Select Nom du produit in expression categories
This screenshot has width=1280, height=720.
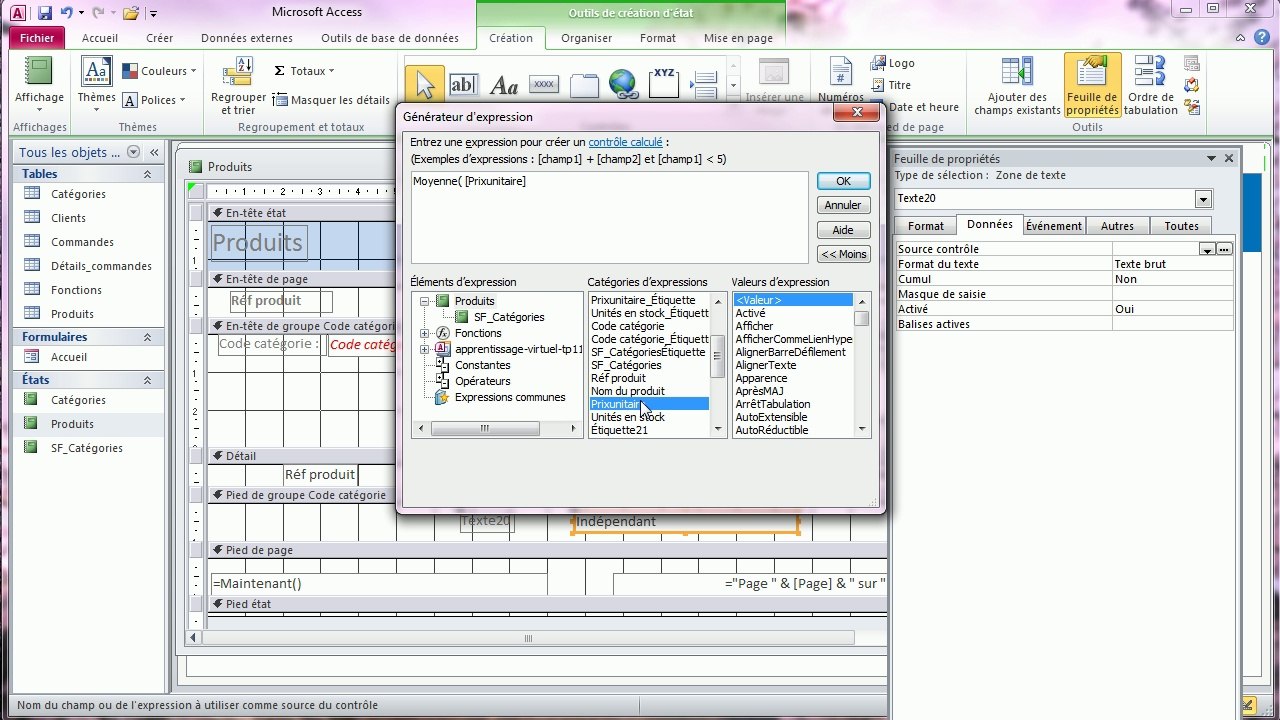coord(627,391)
